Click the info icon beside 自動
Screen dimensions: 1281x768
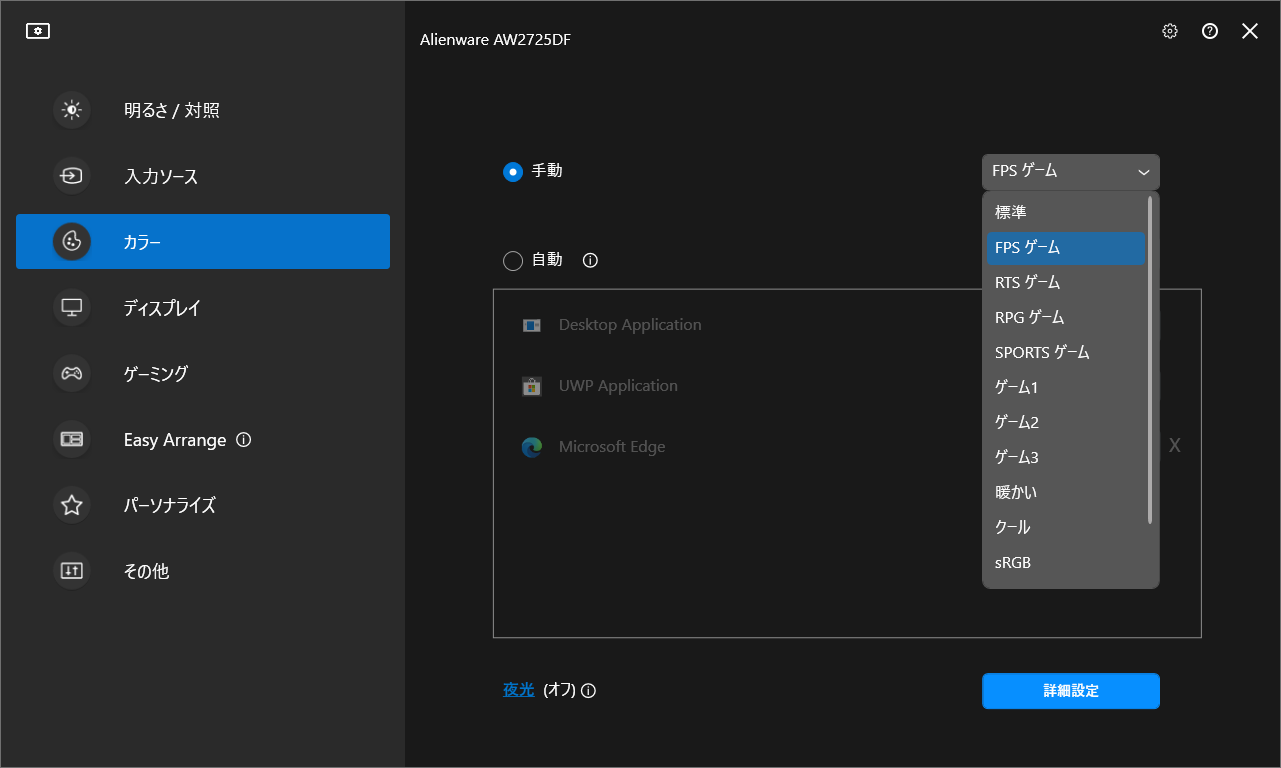[590, 260]
